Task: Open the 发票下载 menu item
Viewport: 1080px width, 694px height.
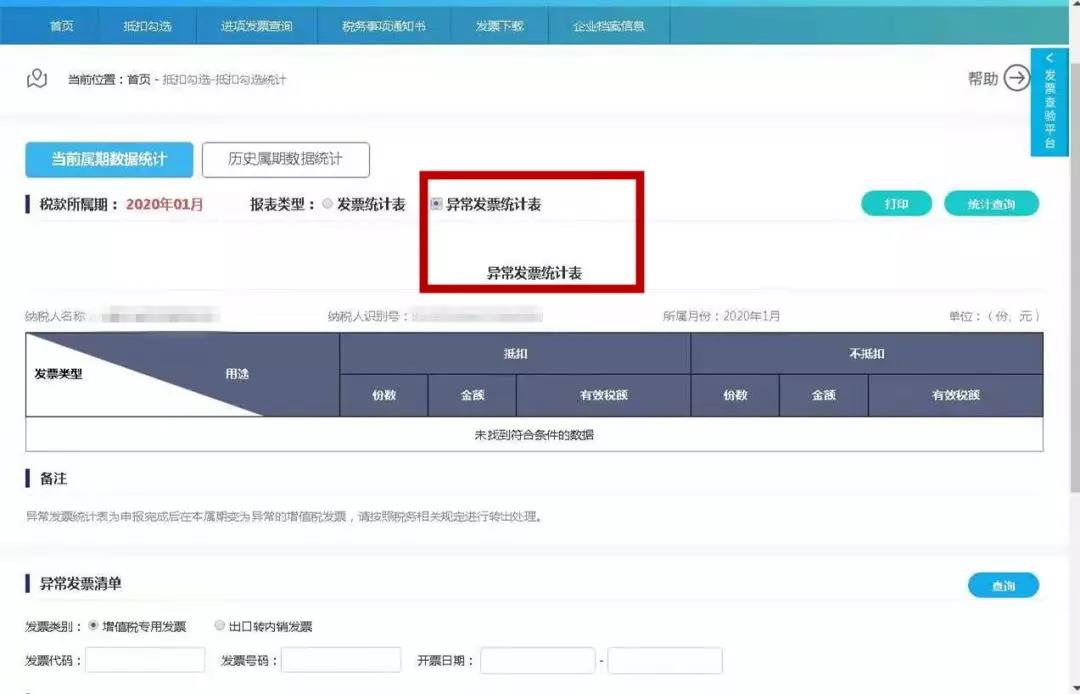Action: point(501,25)
